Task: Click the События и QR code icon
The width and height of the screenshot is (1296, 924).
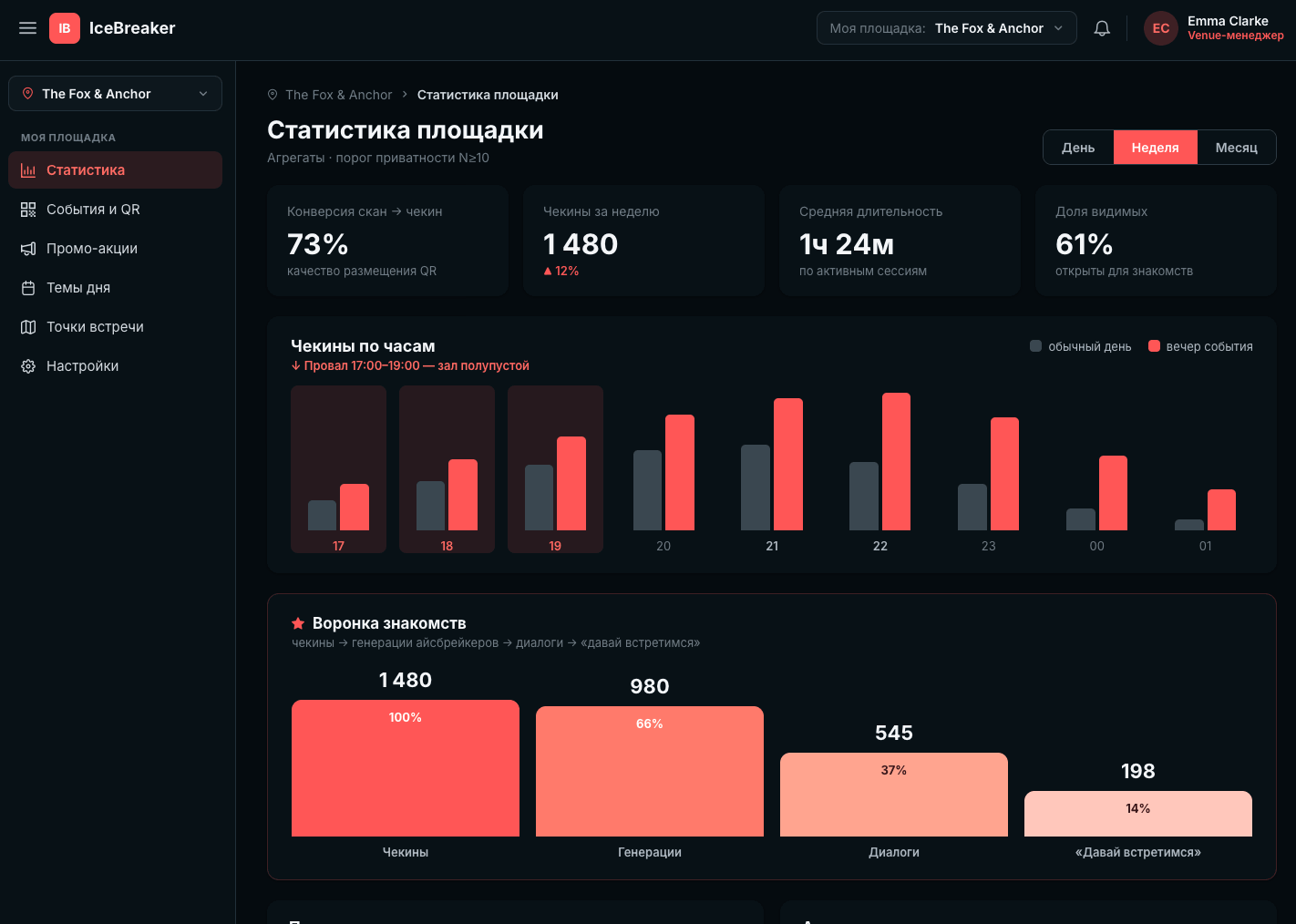Action: point(28,210)
